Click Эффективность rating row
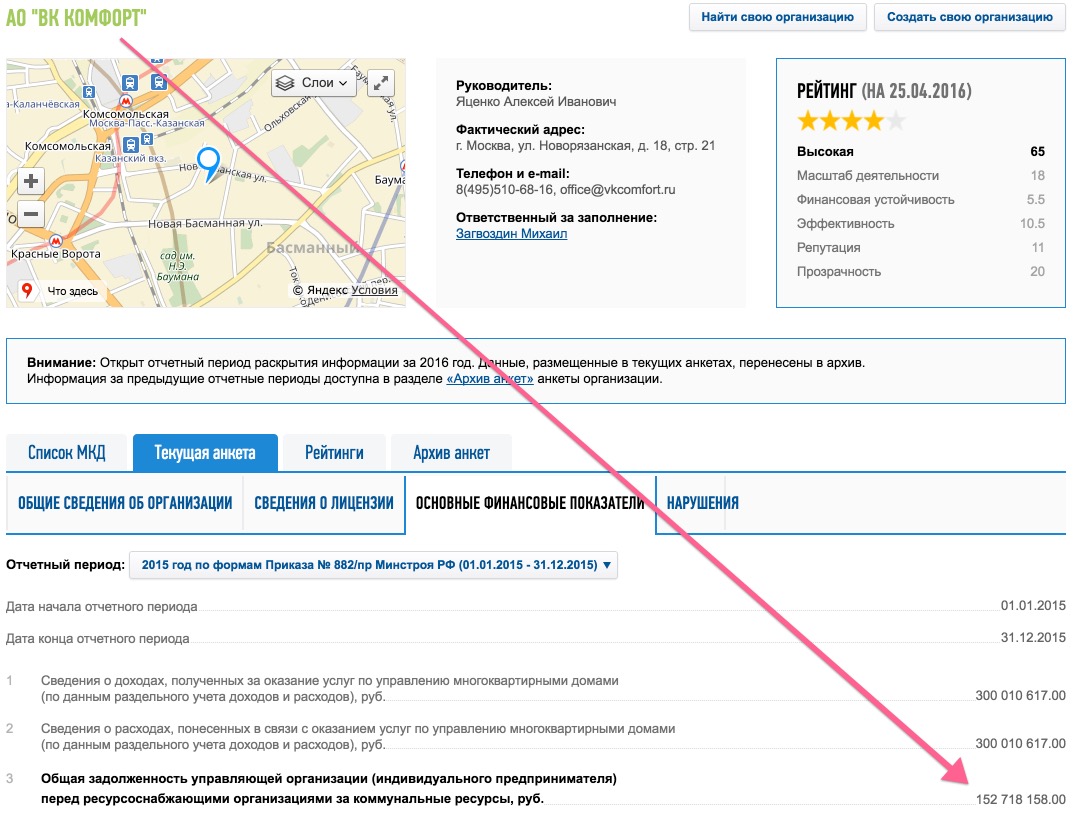The width and height of the screenshot is (1077, 821). [x=920, y=223]
